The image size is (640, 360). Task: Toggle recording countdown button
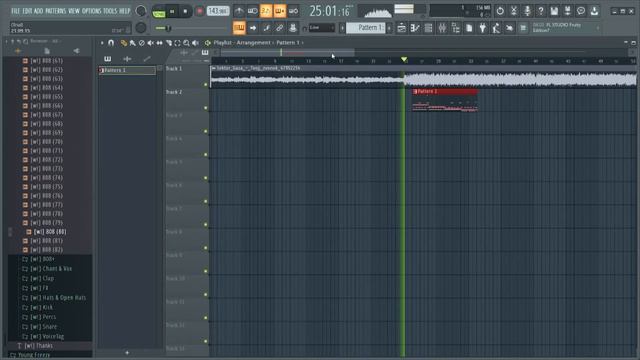(266, 11)
